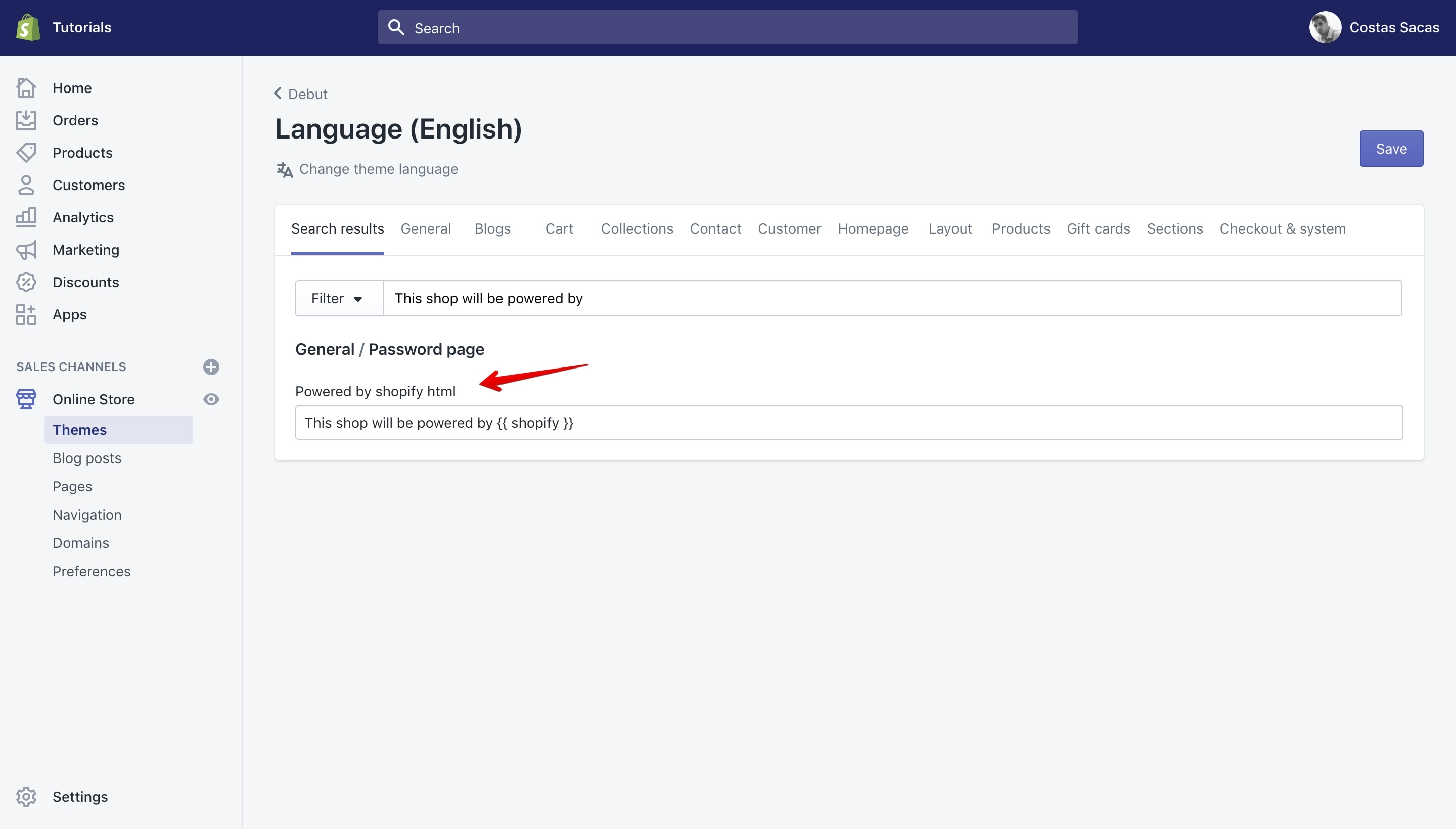Open the Filter dropdown
Viewport: 1456px width, 829px height.
[x=339, y=298]
